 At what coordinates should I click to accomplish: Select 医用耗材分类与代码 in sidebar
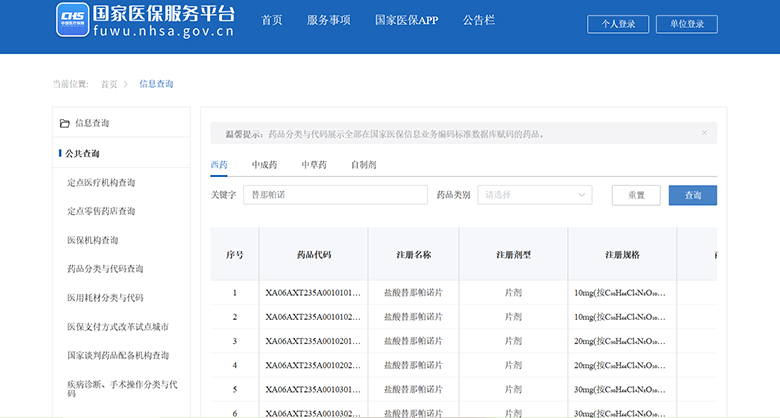pyautogui.click(x=105, y=298)
